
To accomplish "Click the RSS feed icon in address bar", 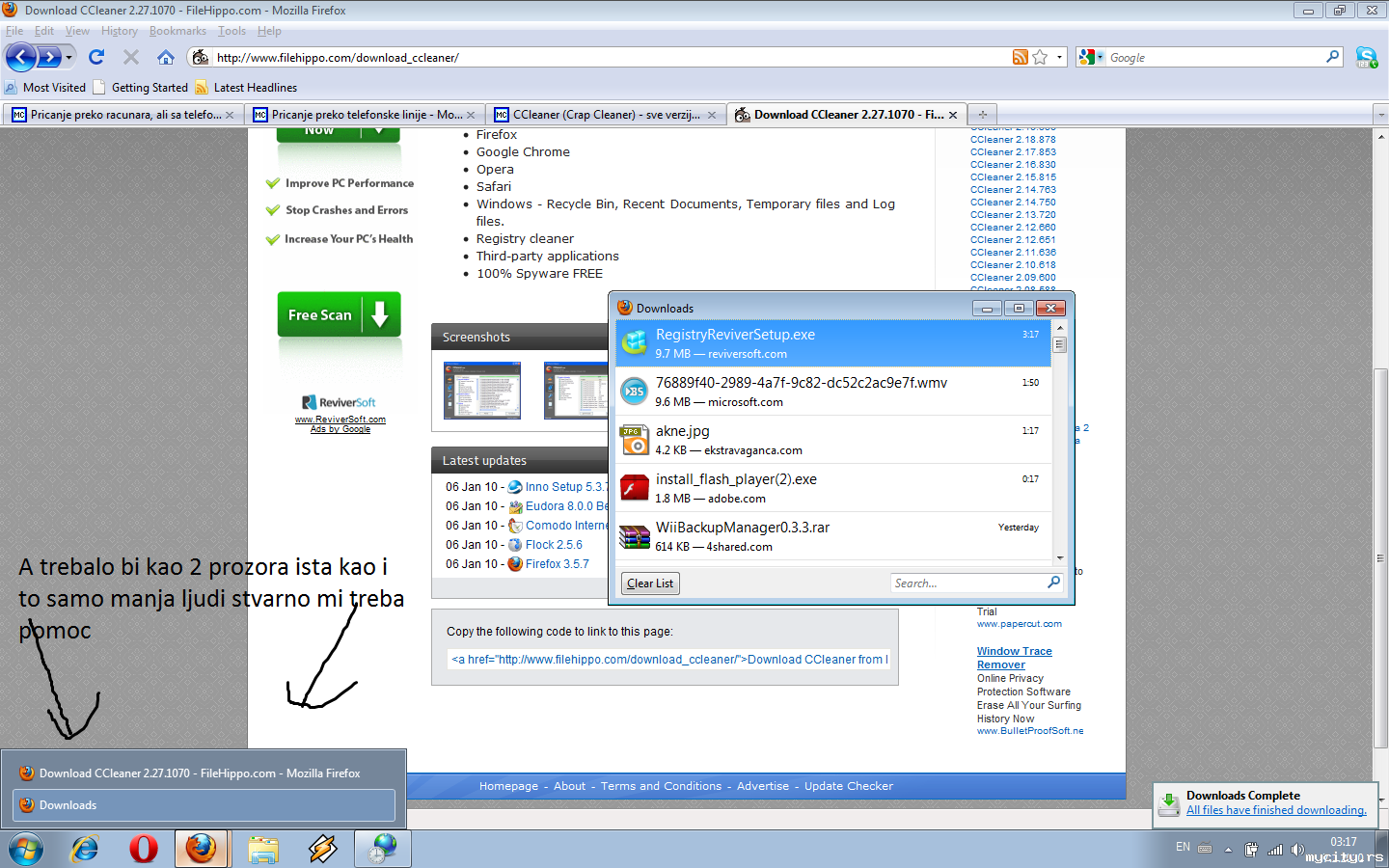I will 1020,57.
